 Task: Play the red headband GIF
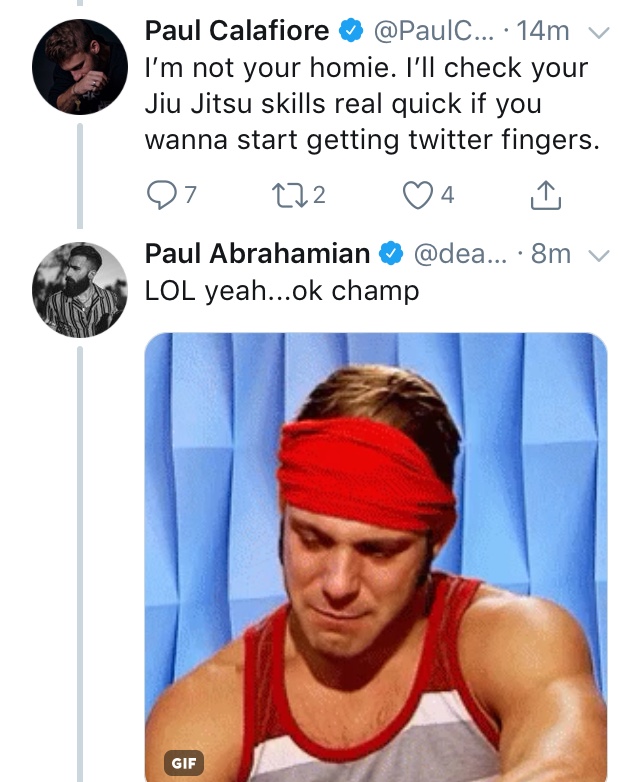tap(376, 557)
